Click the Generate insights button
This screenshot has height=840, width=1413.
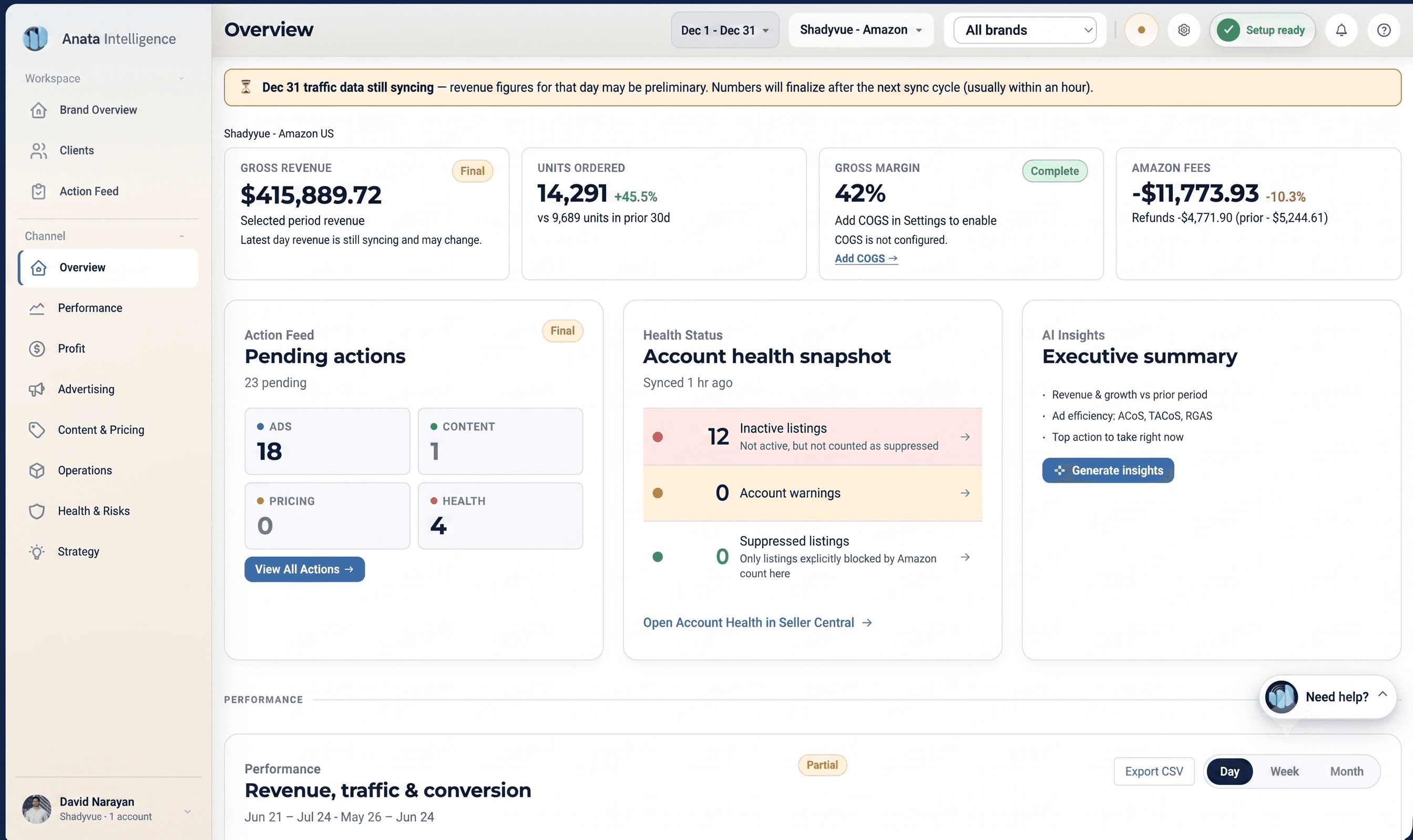pos(1108,470)
